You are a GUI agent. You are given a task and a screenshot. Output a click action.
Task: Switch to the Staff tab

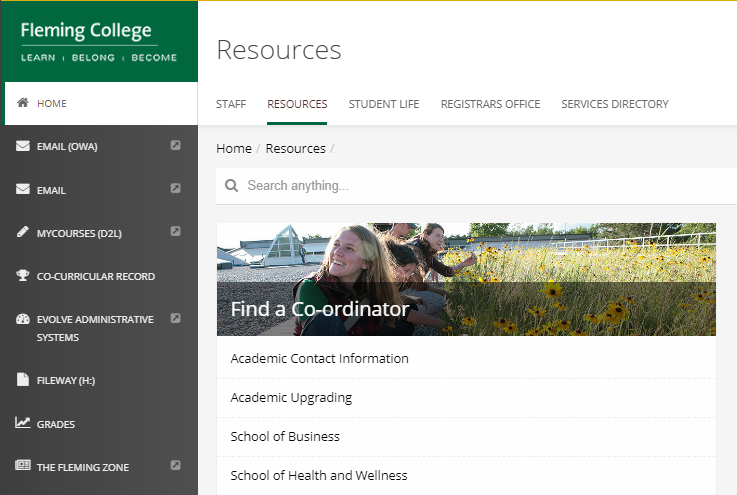[231, 104]
